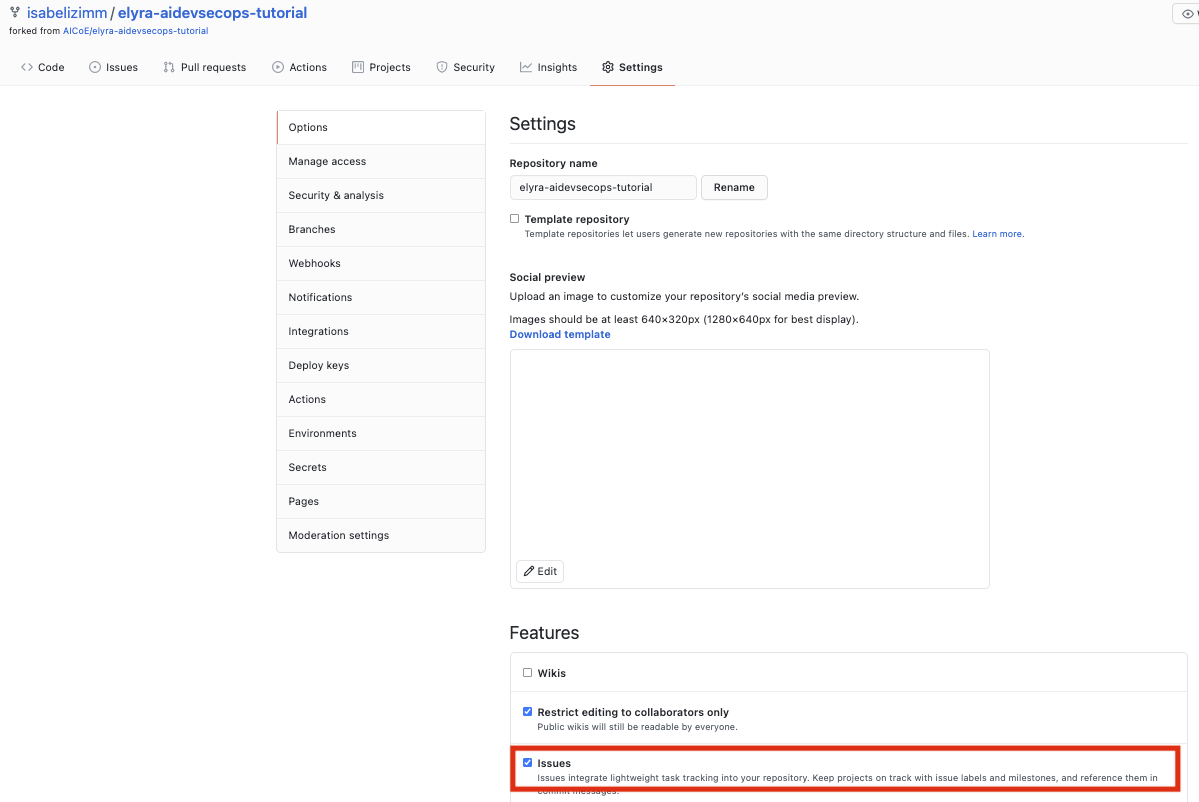The image size is (1199, 802).
Task: Click the social preview image area
Action: [x=749, y=469]
